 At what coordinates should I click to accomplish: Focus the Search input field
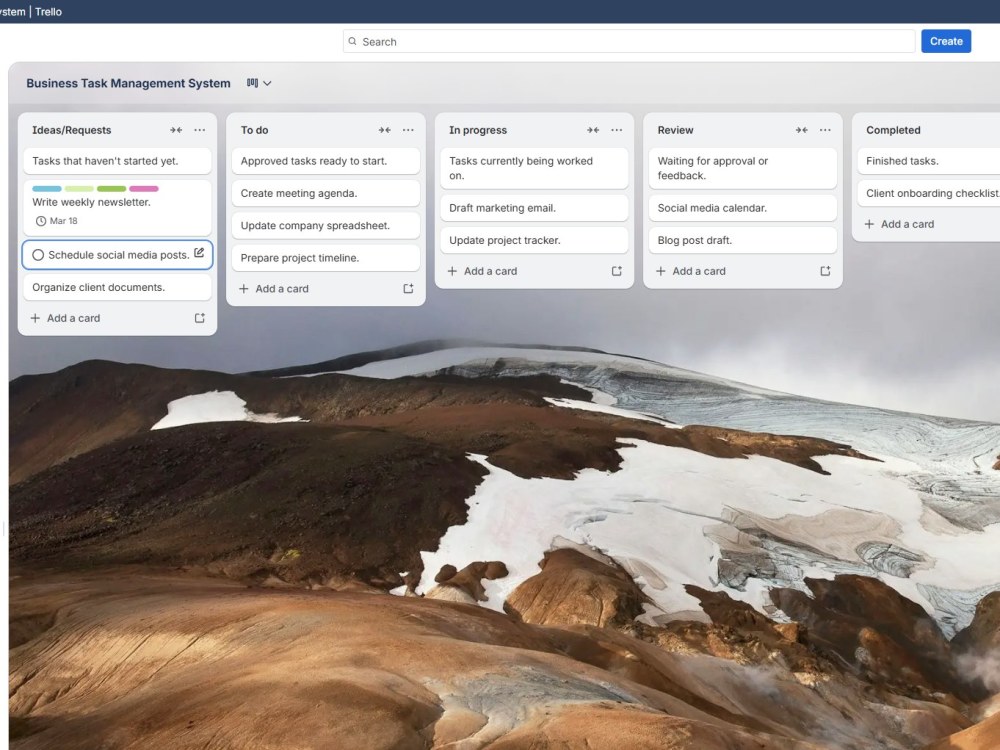[629, 41]
